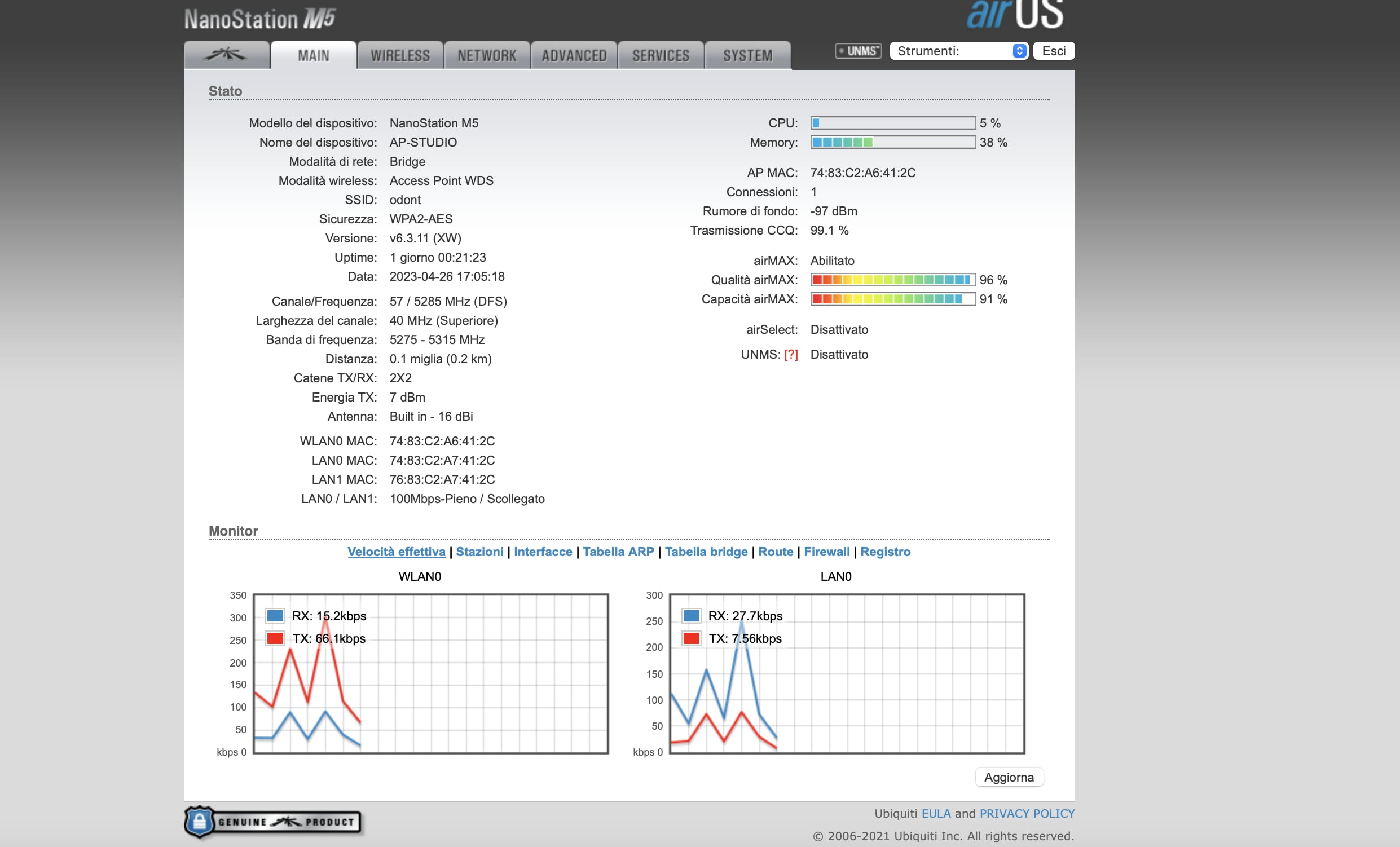Open the Stazioni monitor link

point(479,552)
